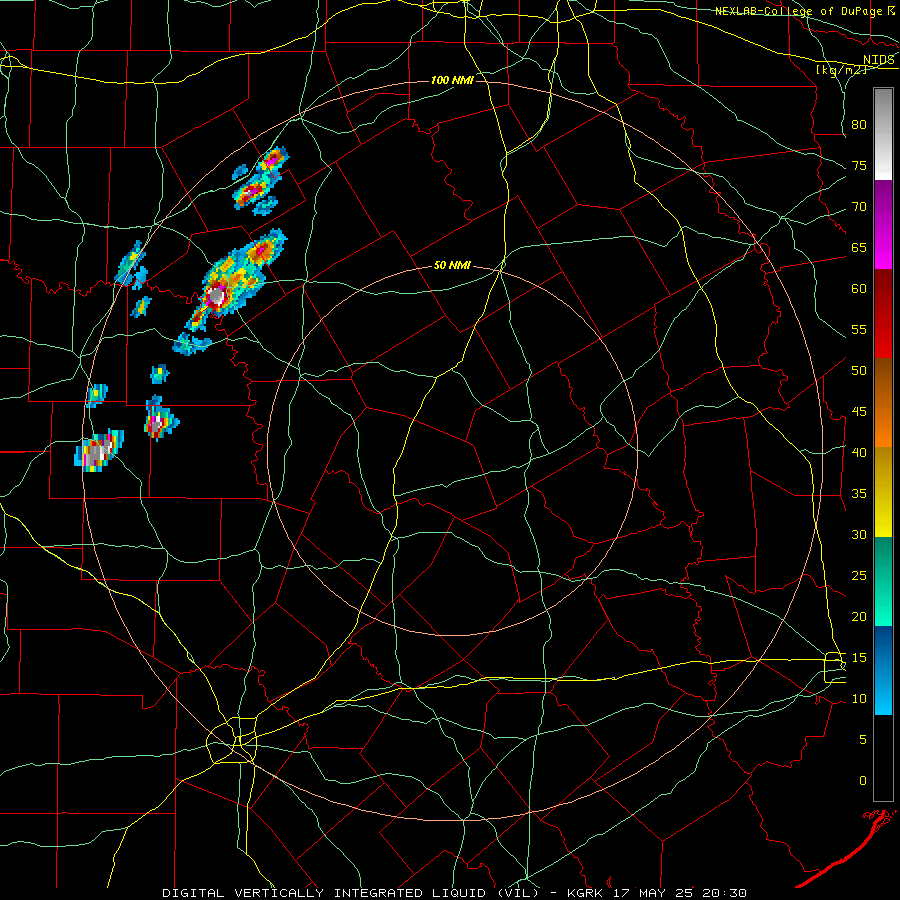This screenshot has width=900, height=900.
Task: Click the "17 MAY 25" date in the footer
Action: (652, 893)
